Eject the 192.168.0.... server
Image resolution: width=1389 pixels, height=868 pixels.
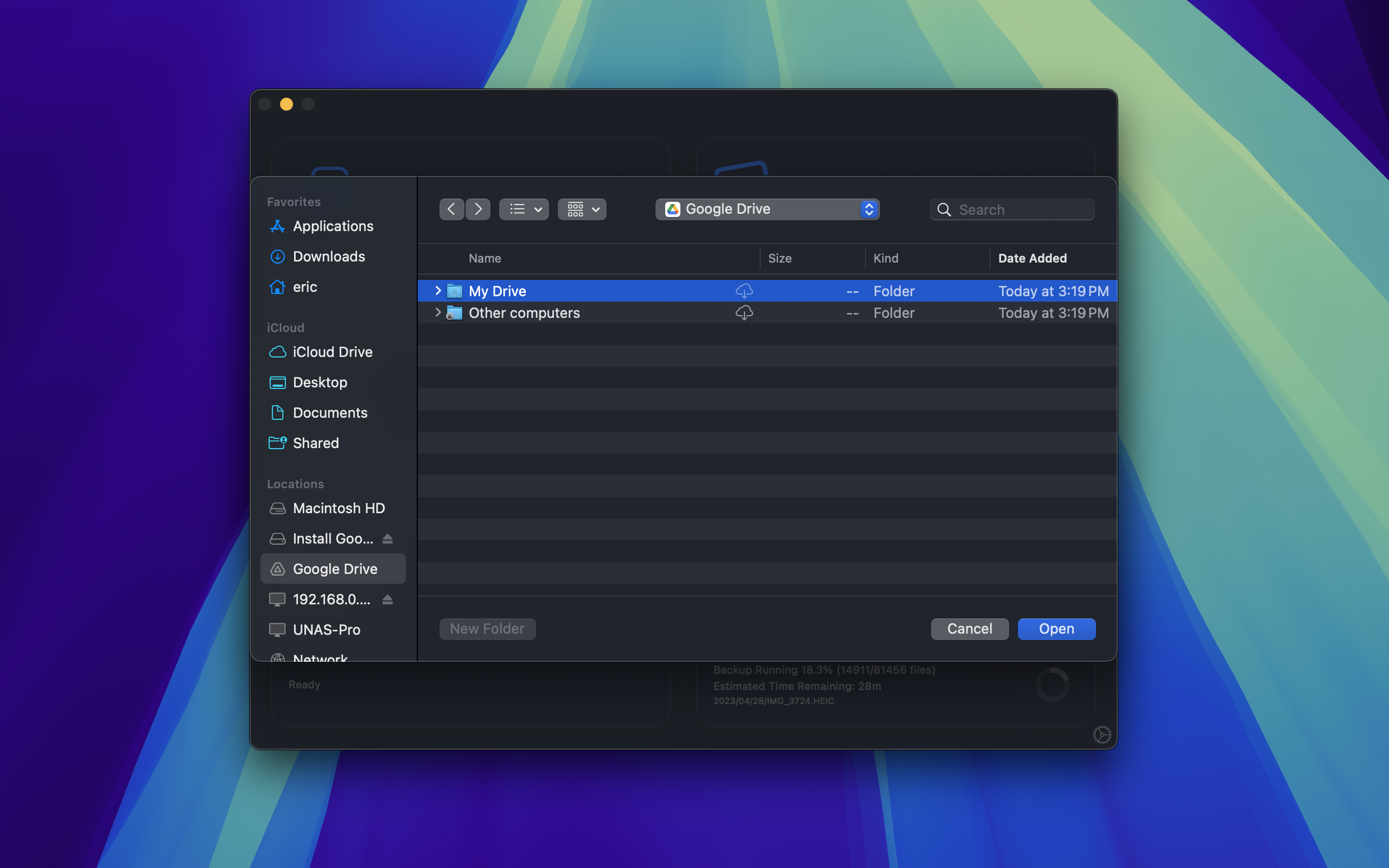[387, 599]
